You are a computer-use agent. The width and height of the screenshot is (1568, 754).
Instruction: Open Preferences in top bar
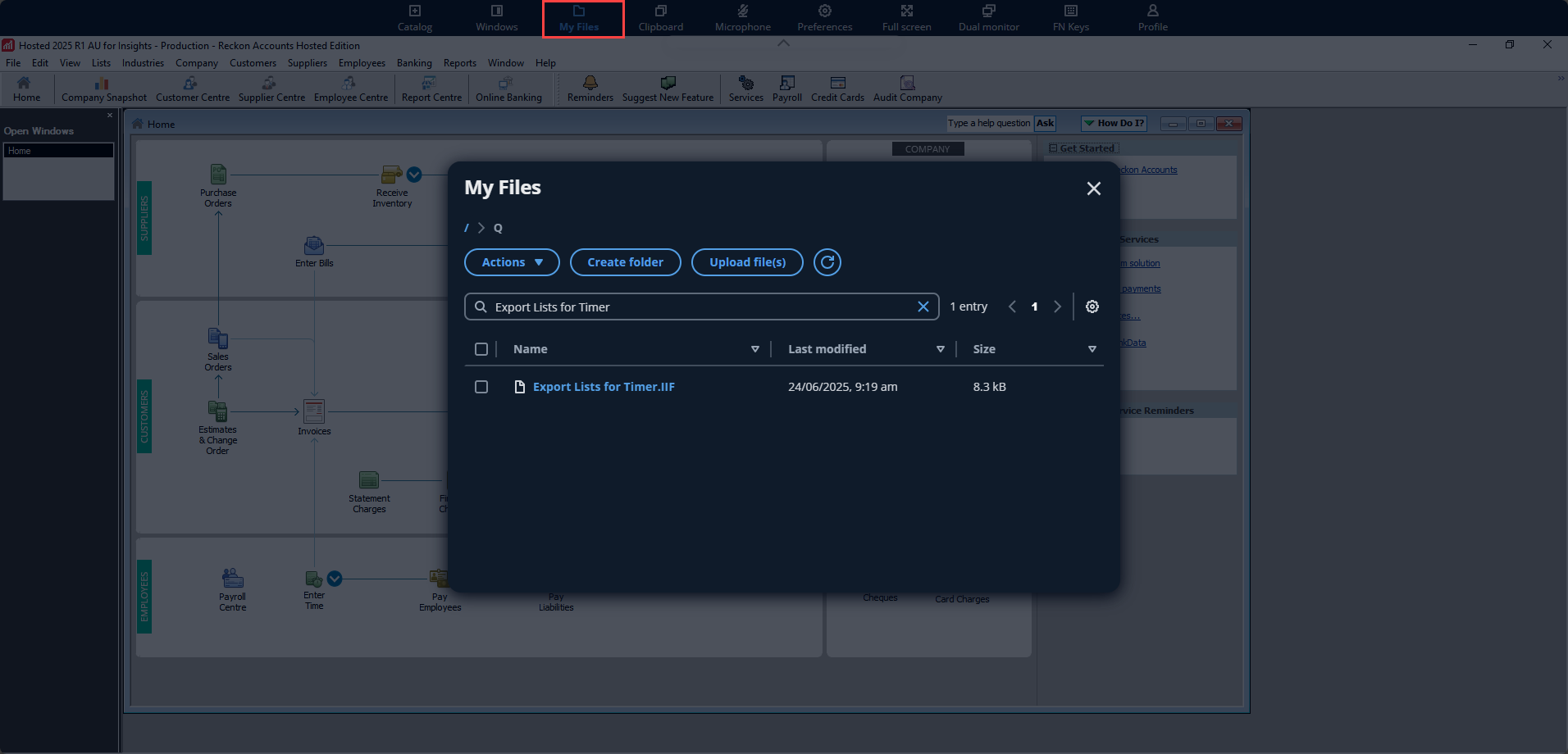[x=824, y=18]
